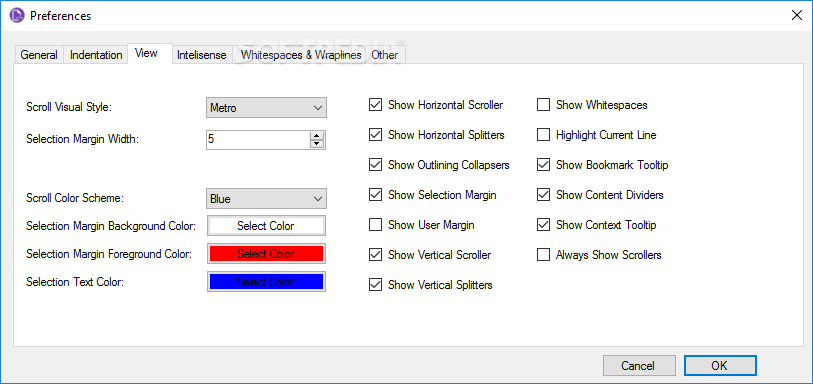Image resolution: width=813 pixels, height=384 pixels.
Task: Turn on Highlight Current Line
Action: pyautogui.click(x=543, y=135)
